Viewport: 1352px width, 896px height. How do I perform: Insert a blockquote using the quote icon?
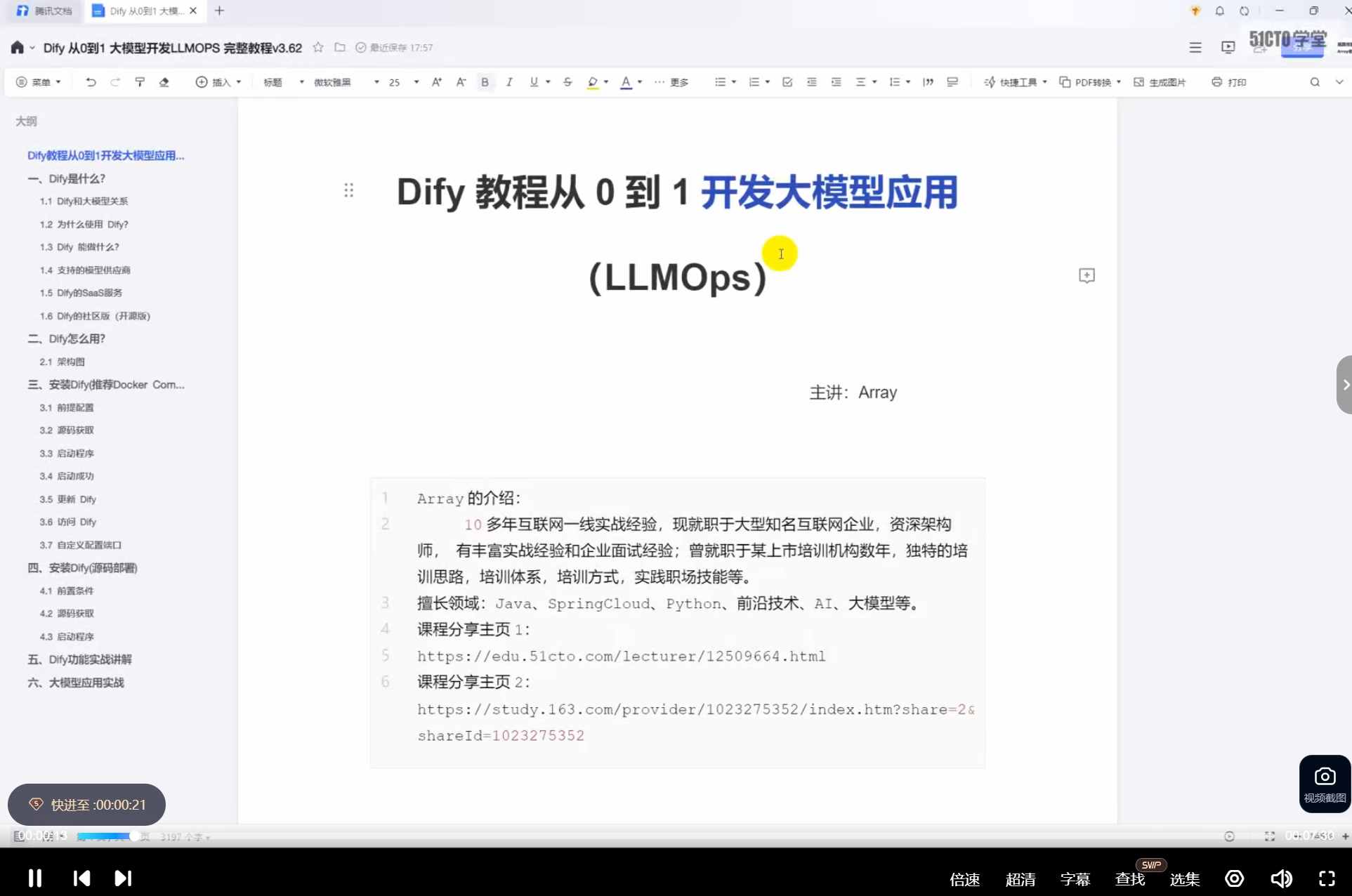tap(928, 82)
